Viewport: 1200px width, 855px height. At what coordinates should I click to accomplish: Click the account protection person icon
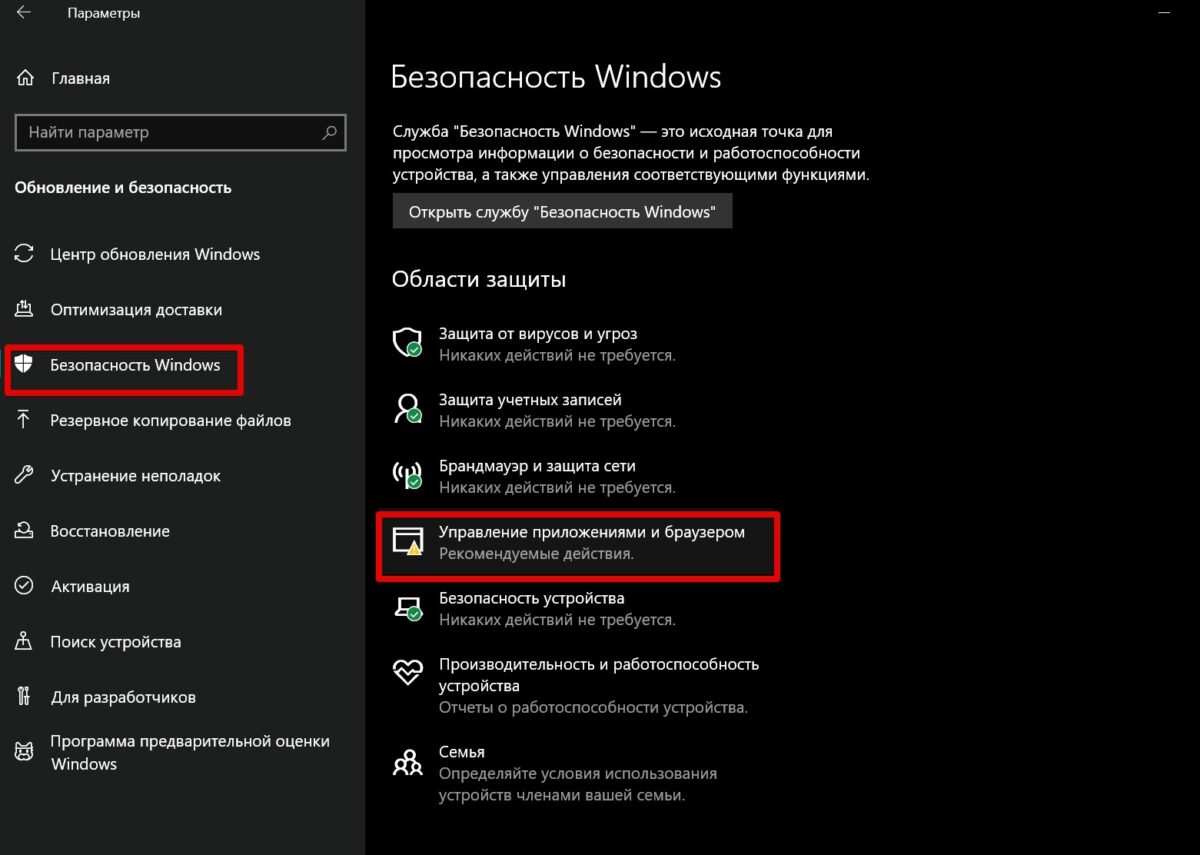coord(407,409)
